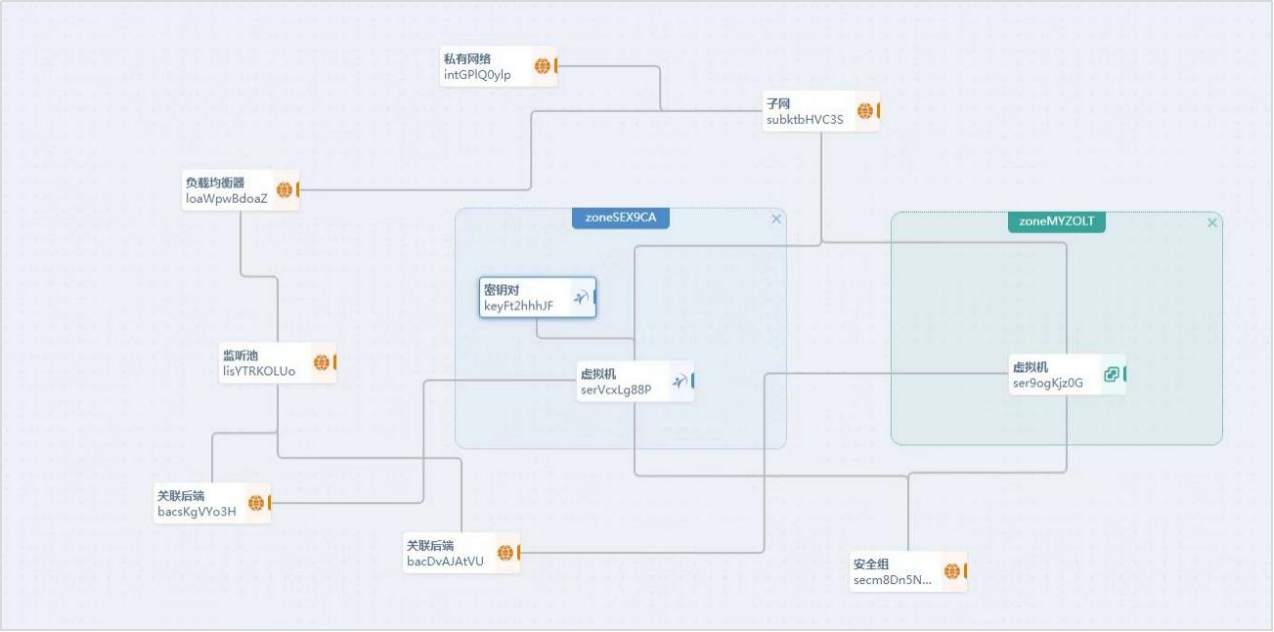This screenshot has width=1274, height=632.
Task: Click the key pair keyFt2hhhJF node icon
Action: point(580,297)
